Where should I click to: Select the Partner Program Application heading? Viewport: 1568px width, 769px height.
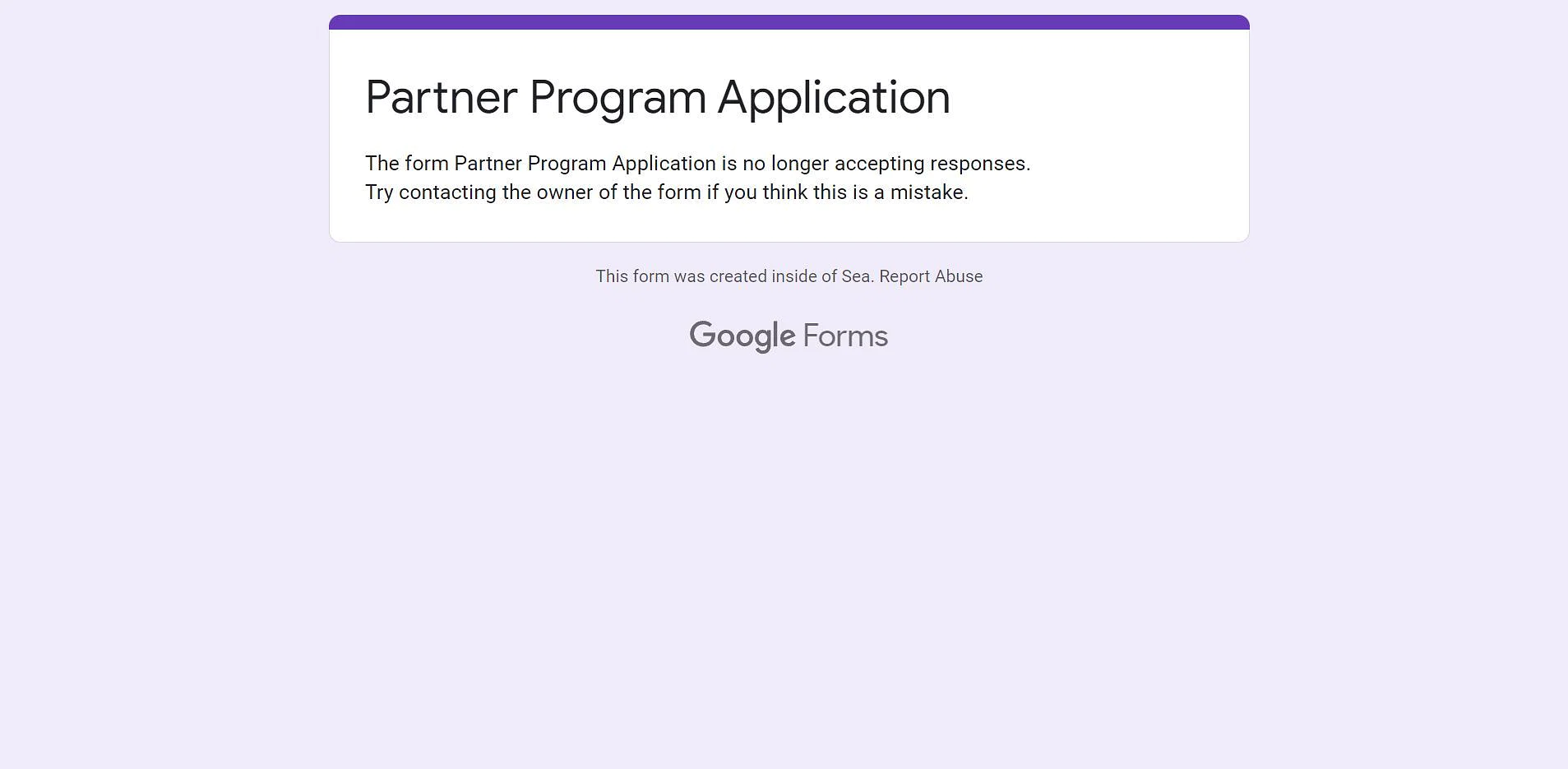658,98
